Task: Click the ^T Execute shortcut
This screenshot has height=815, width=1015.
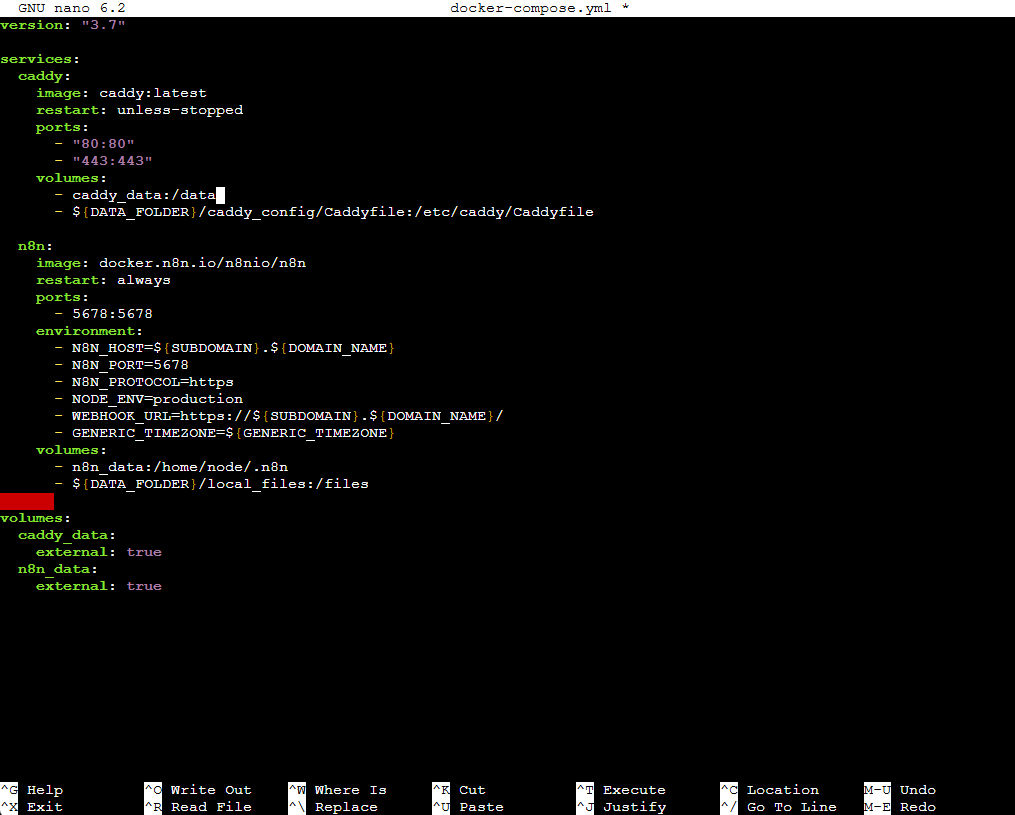Action: [x=621, y=790]
